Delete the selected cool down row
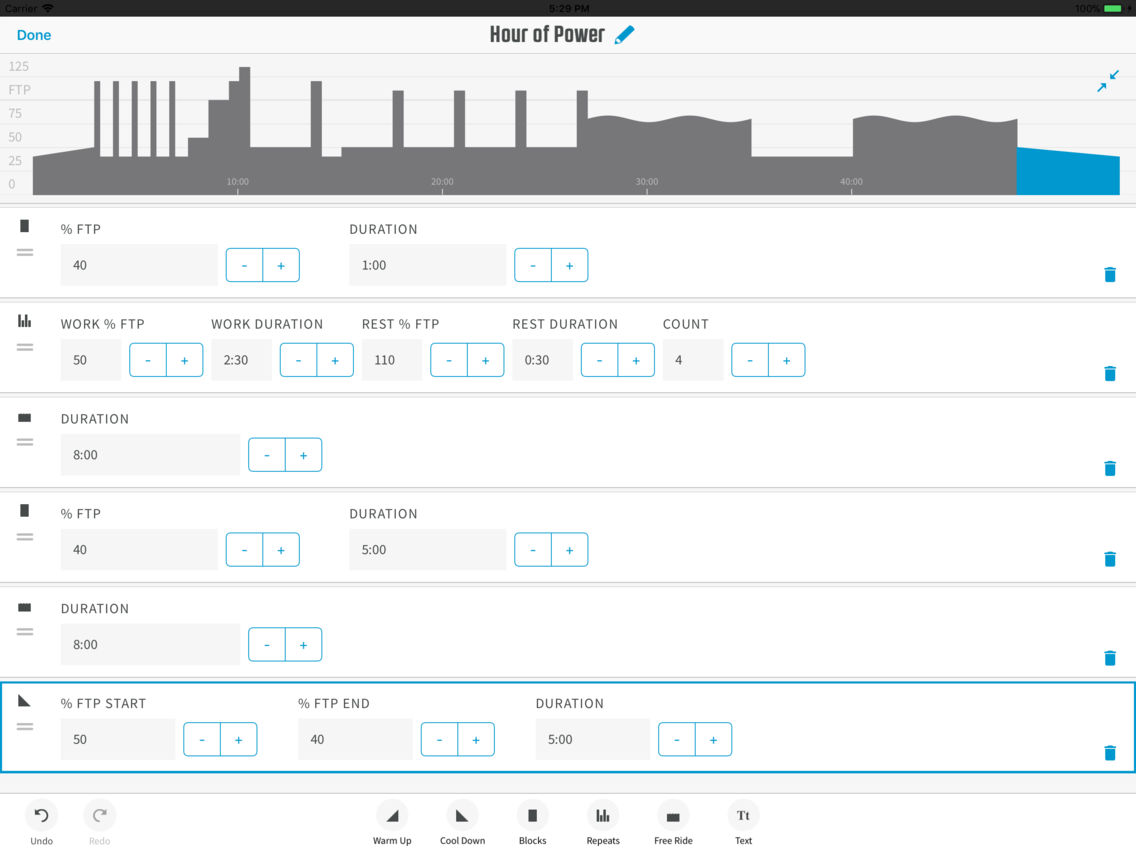Screen dimensions: 1136x852 tap(1109, 753)
